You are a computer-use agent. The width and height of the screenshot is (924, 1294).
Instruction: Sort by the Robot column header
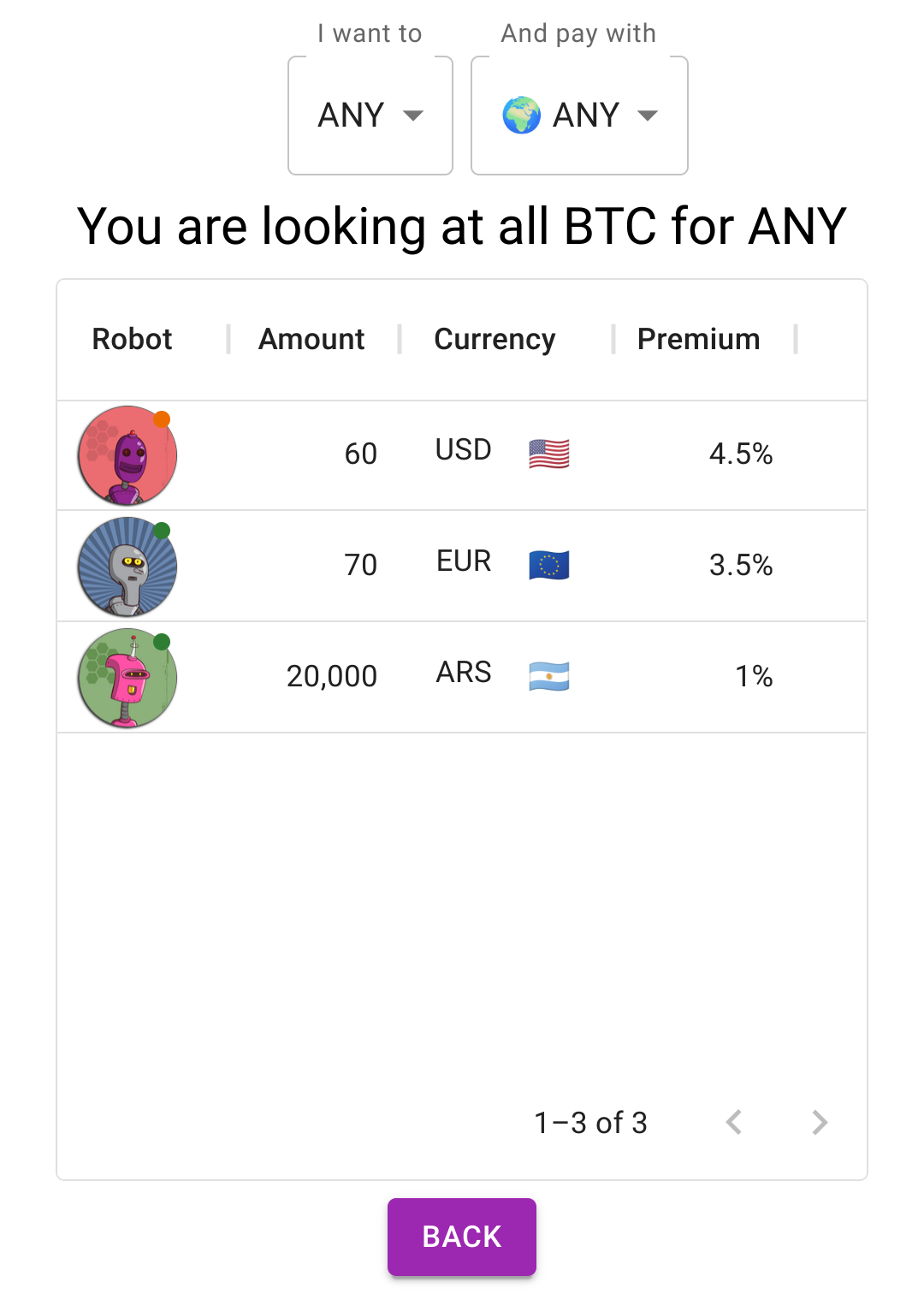pyautogui.click(x=132, y=339)
